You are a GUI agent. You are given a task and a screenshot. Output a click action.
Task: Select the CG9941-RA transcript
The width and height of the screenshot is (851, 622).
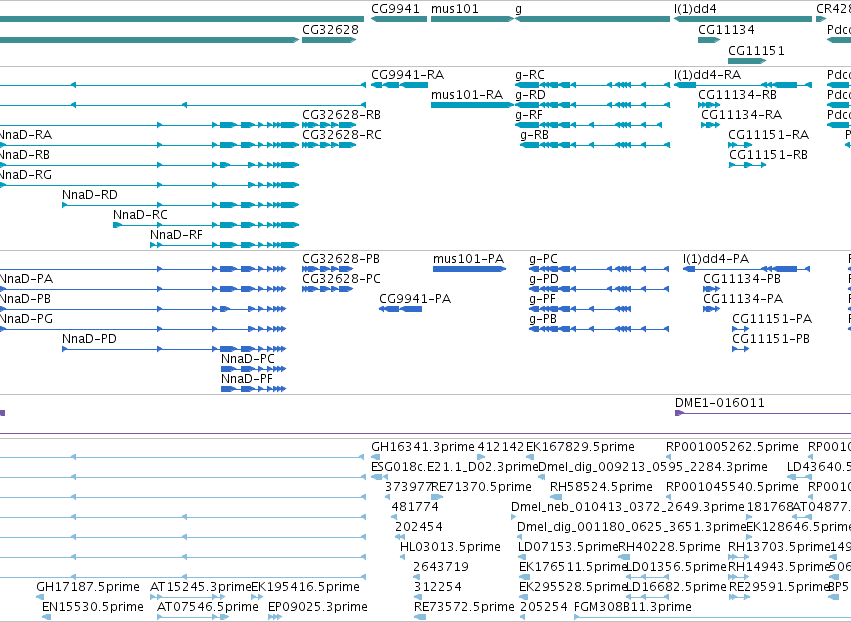pos(399,85)
